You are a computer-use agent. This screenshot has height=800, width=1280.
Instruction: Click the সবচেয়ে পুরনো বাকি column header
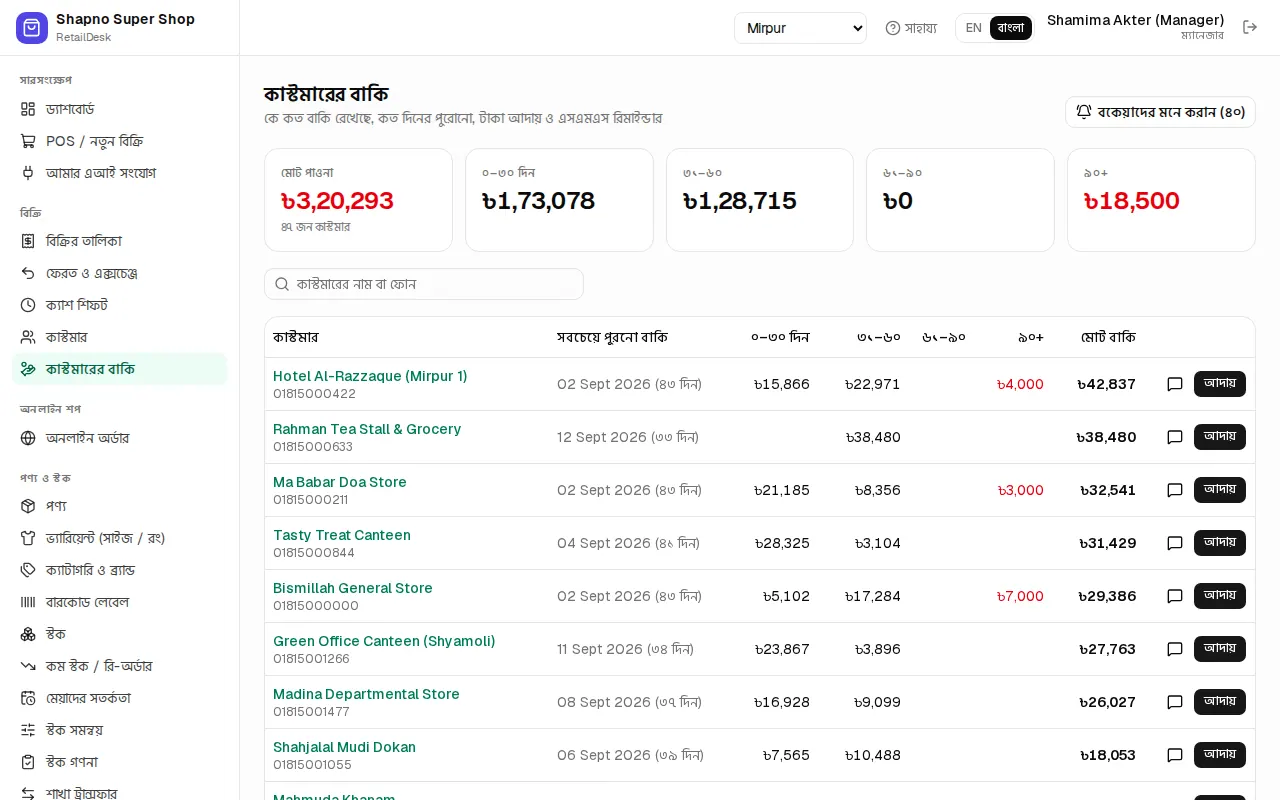tap(612, 337)
